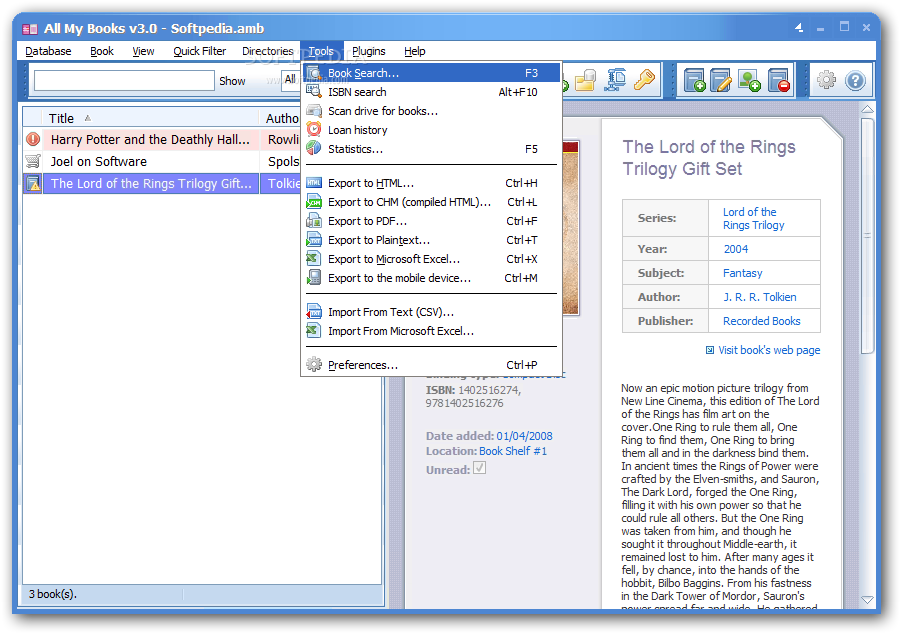This screenshot has width=901, height=634.
Task: Click the Visit book's web page link icon
Action: pos(710,350)
